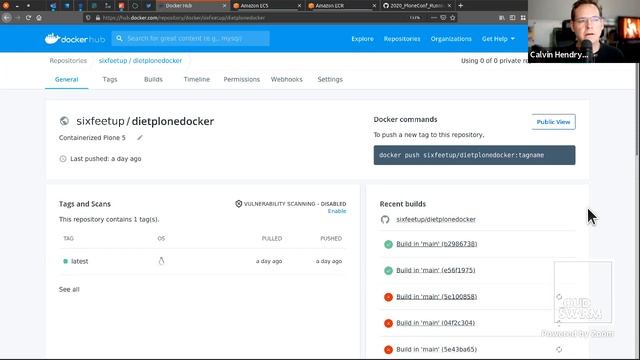This screenshot has width=640, height=360.
Task: Click the docker push command code box
Action: point(474,155)
